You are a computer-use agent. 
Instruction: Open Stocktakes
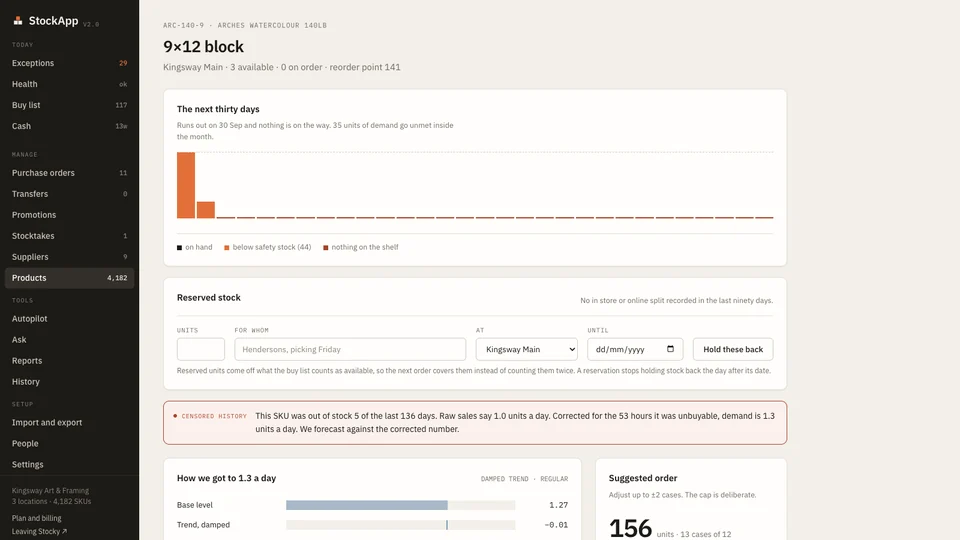69,236
